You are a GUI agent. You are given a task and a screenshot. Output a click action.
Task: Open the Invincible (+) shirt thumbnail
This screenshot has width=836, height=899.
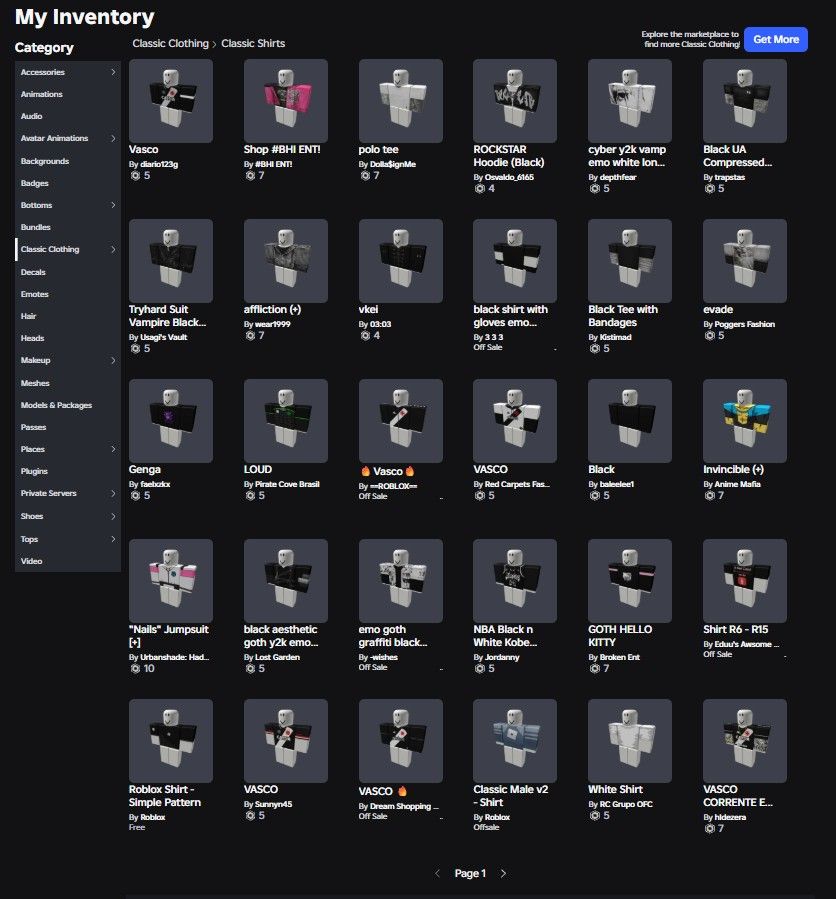point(745,420)
